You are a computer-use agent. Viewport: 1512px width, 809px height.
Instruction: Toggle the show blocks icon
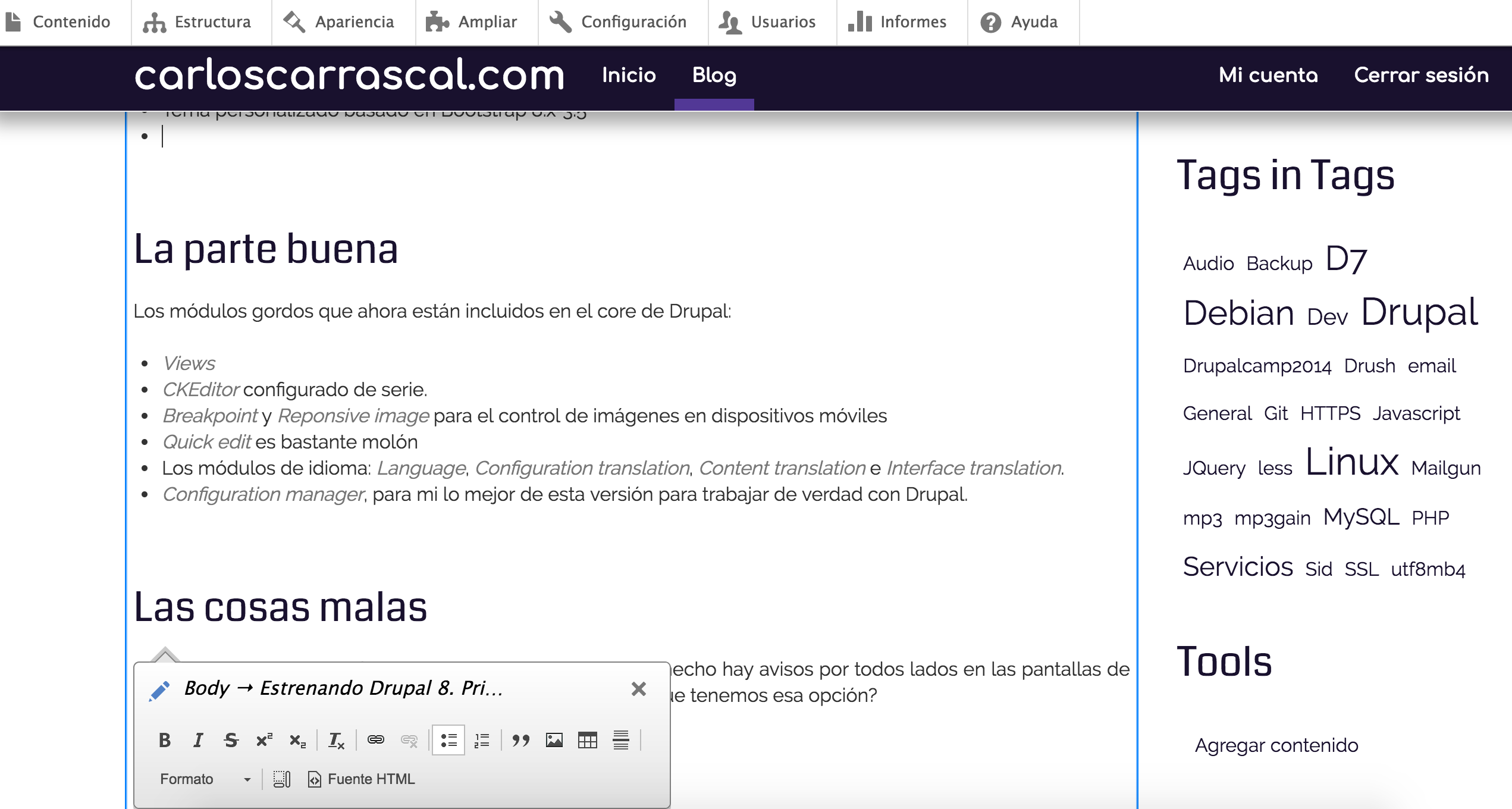point(282,779)
